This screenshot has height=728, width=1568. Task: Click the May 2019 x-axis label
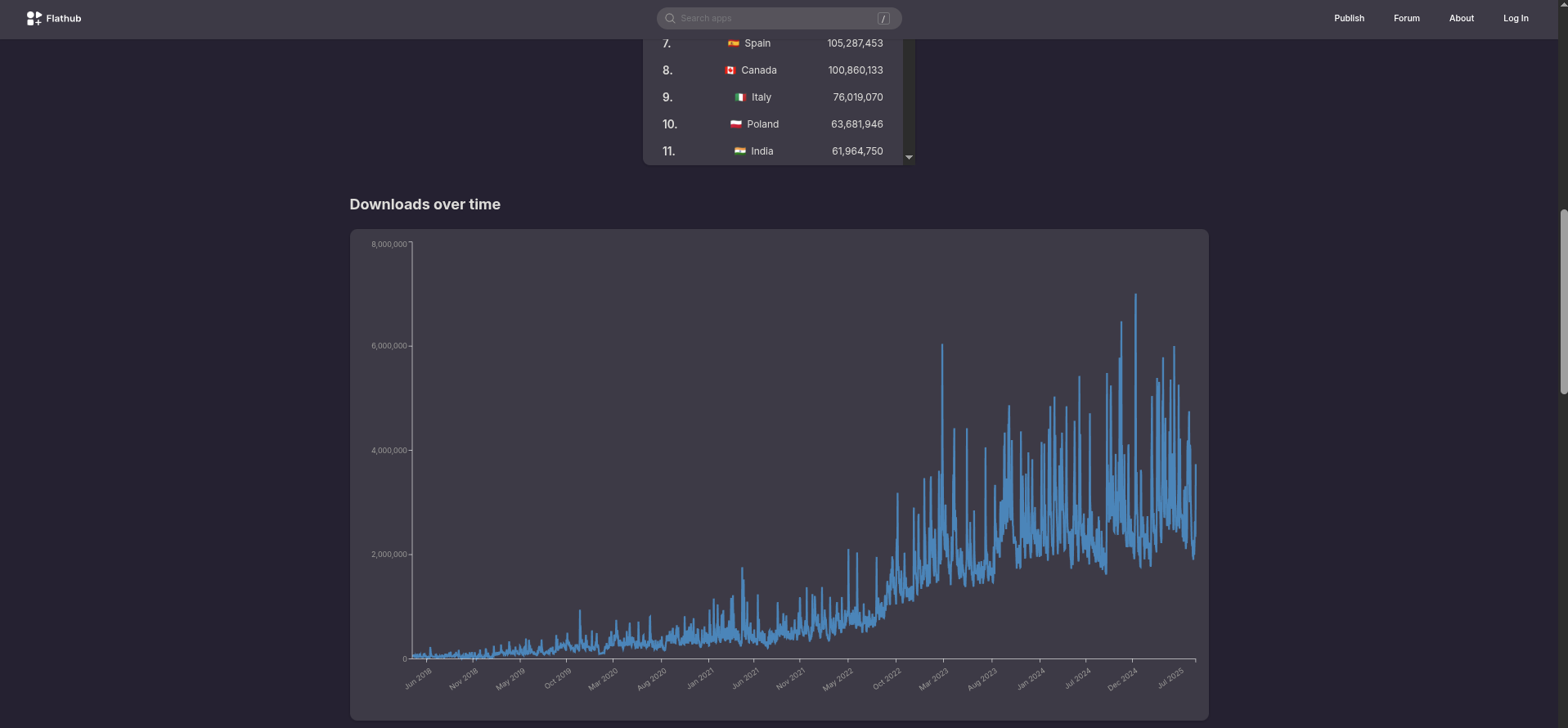(510, 679)
